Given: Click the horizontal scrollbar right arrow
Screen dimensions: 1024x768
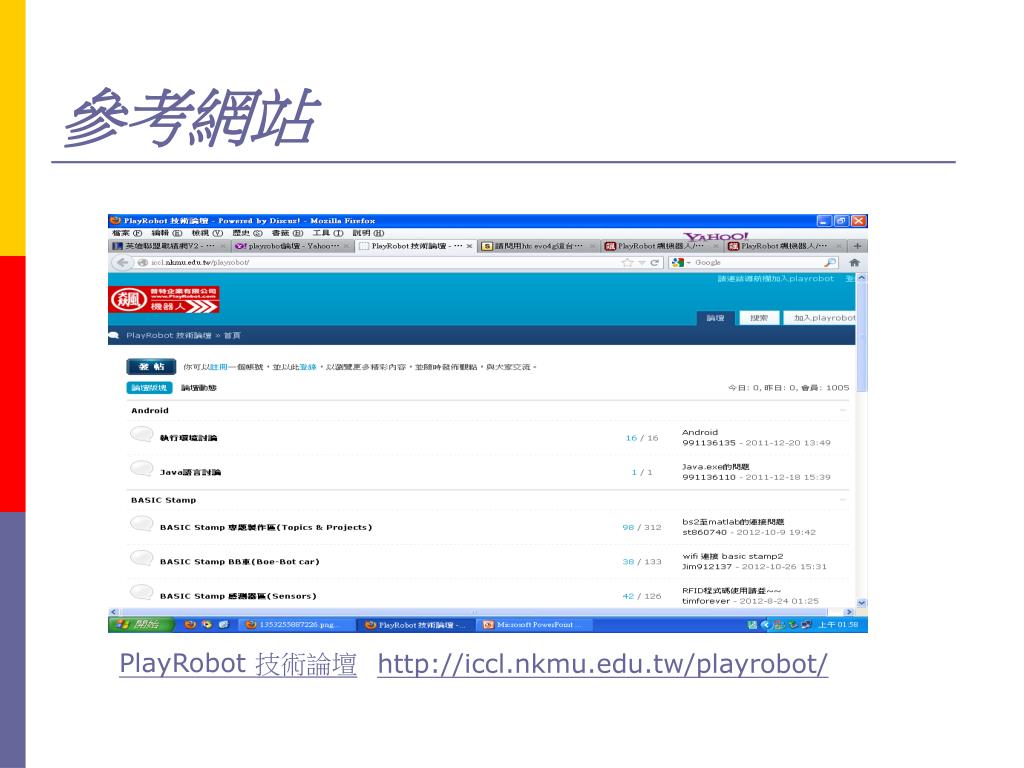Looking at the screenshot, I should [x=849, y=613].
